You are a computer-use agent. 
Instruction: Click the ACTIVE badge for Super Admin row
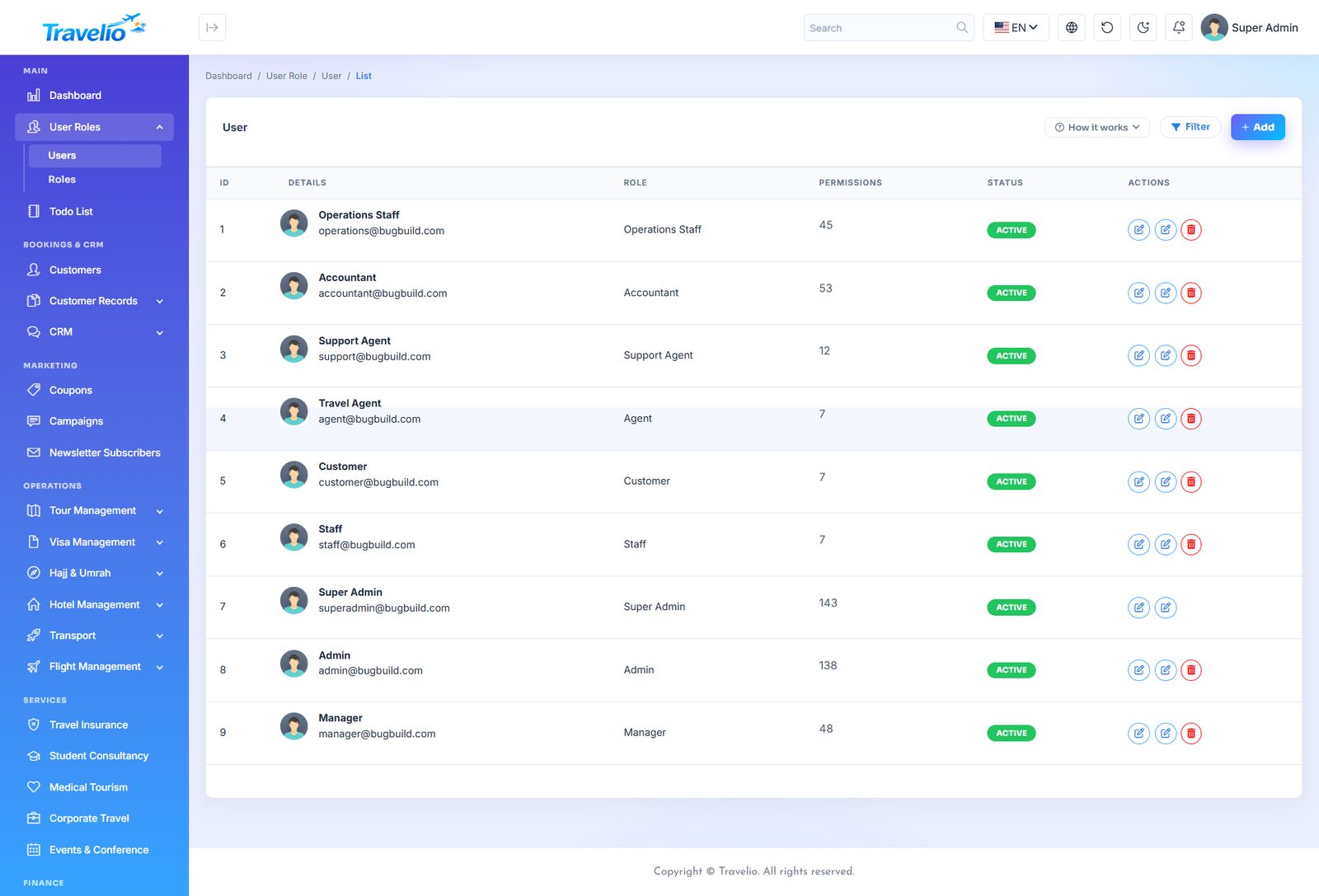pos(1012,607)
